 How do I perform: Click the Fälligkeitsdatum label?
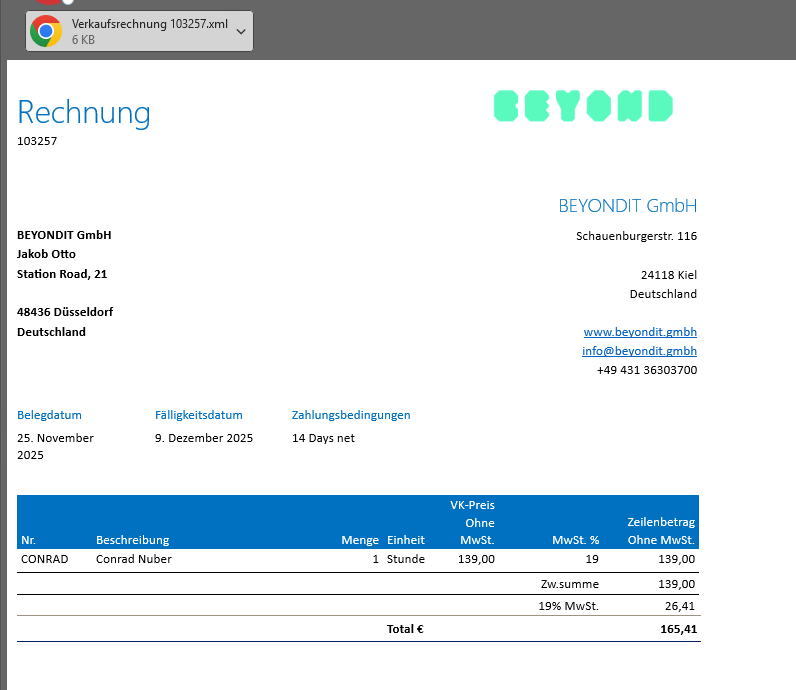198,415
